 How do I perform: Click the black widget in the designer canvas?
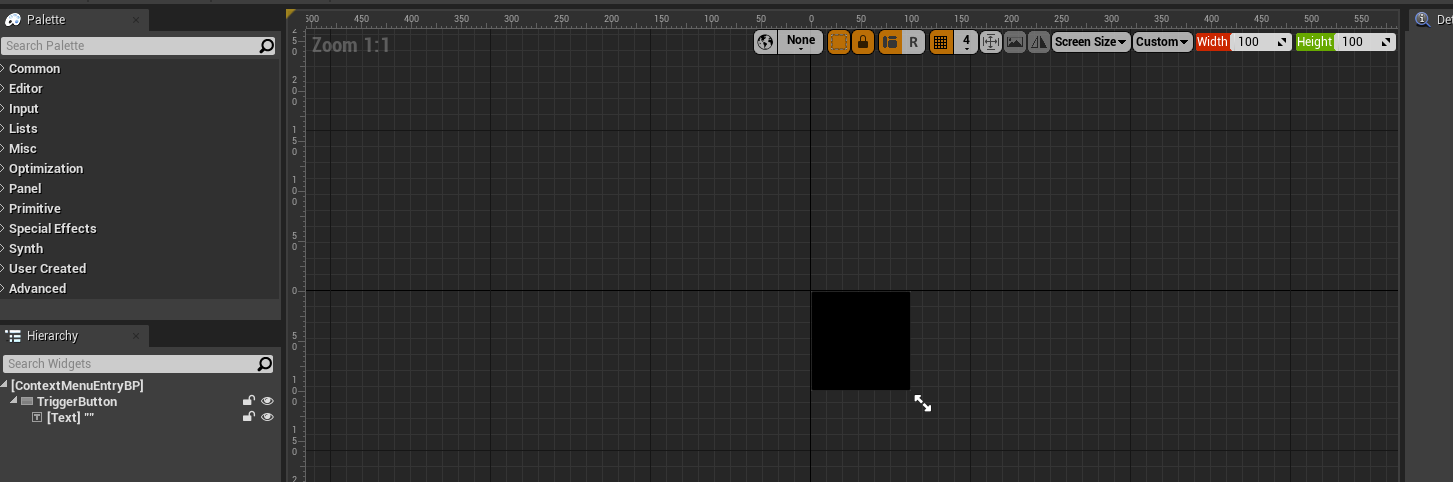pyautogui.click(x=861, y=341)
